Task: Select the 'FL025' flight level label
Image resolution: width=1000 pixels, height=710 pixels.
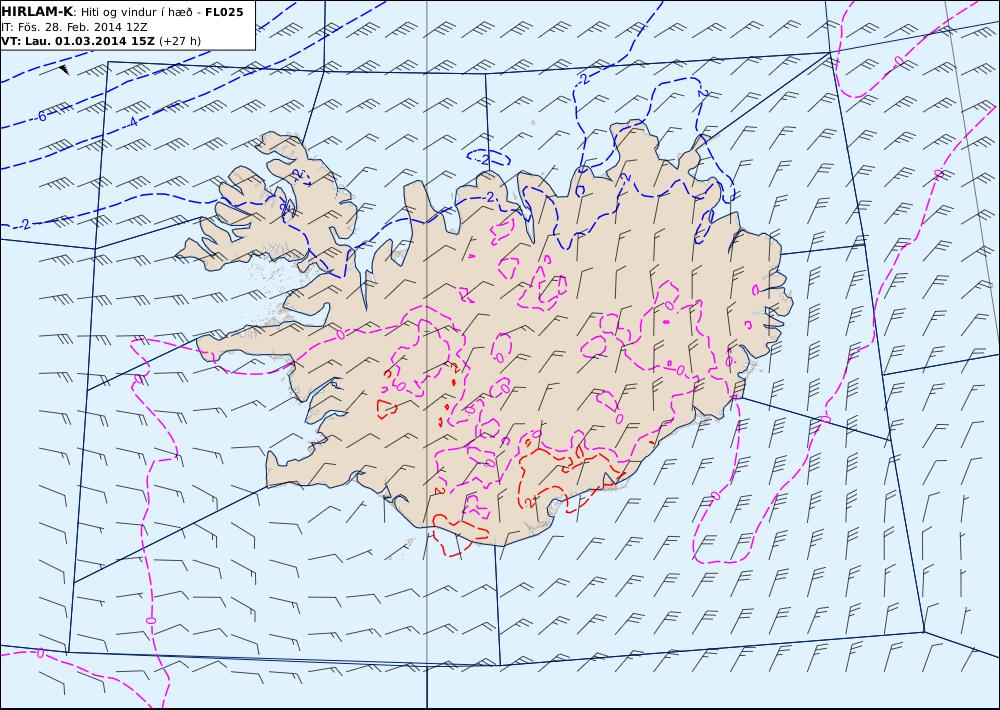Action: tap(224, 11)
